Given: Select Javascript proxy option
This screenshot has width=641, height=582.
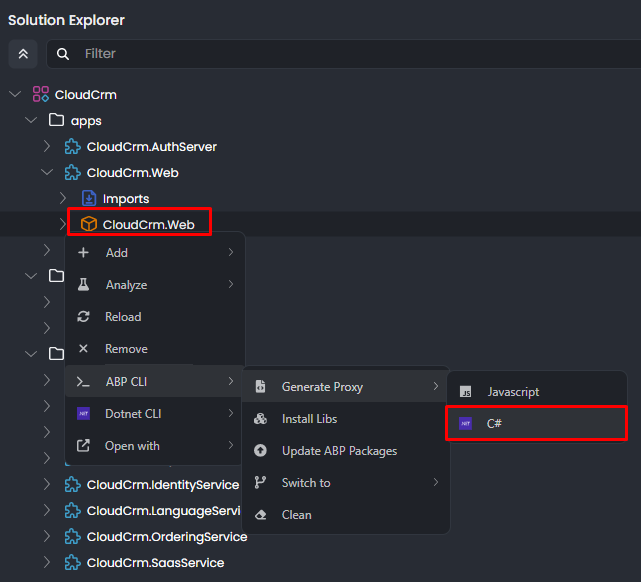Looking at the screenshot, I should [x=513, y=392].
